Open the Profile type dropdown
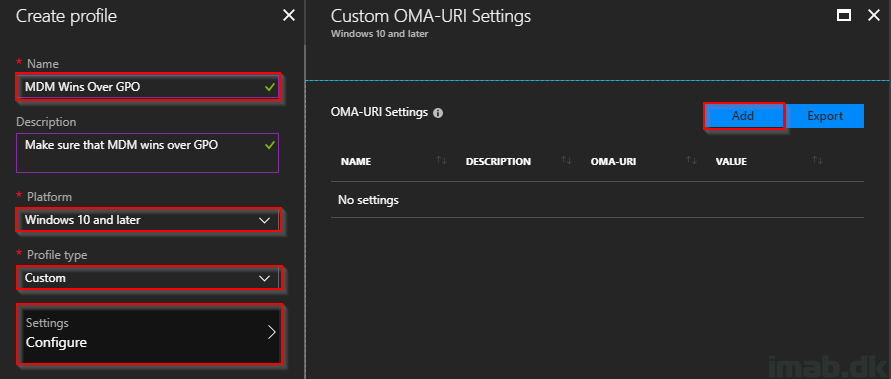The width and height of the screenshot is (891, 379). pos(148,278)
